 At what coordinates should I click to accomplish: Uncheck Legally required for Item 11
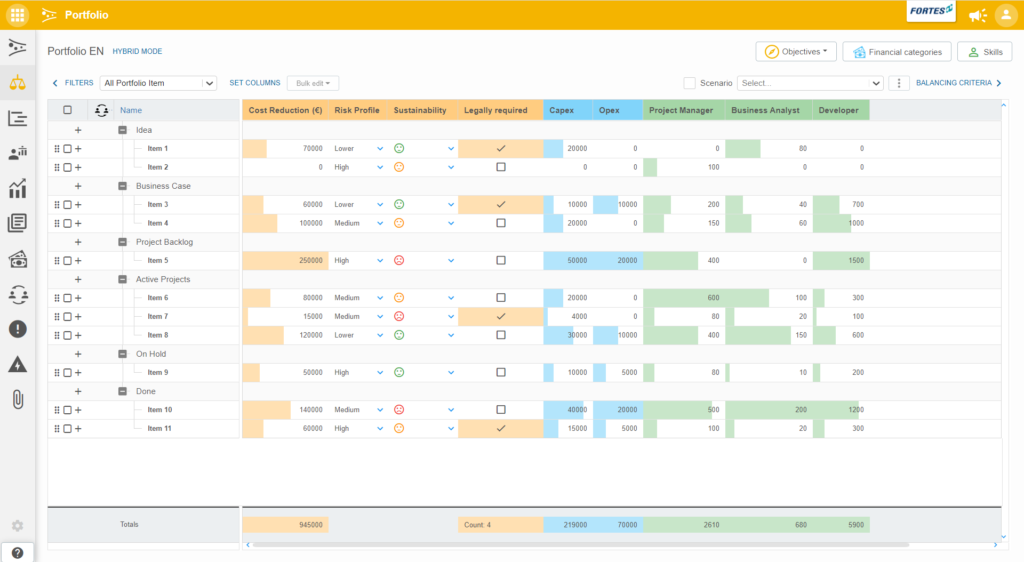(501, 429)
